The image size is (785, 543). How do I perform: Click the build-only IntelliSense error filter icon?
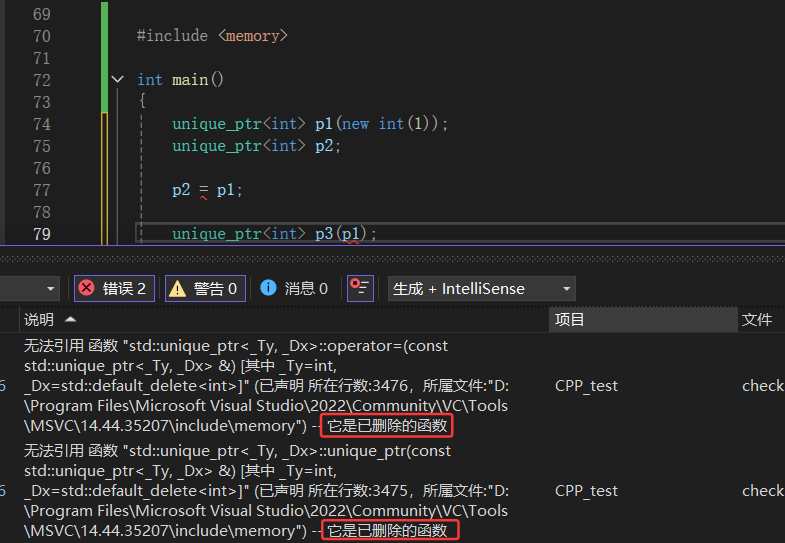(x=360, y=289)
